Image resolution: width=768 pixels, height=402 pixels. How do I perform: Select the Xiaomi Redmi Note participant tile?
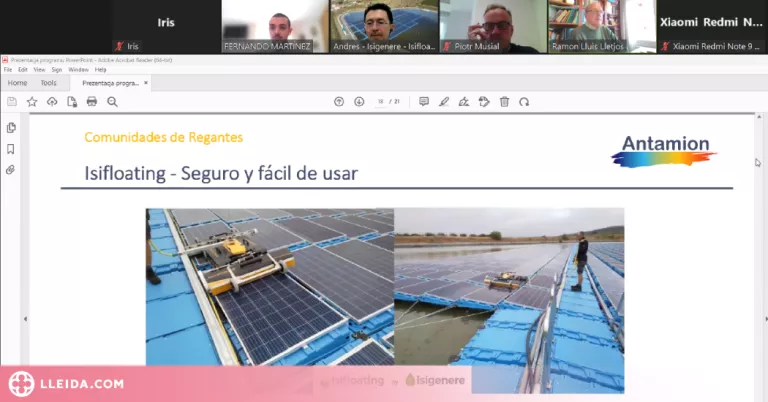tap(711, 26)
